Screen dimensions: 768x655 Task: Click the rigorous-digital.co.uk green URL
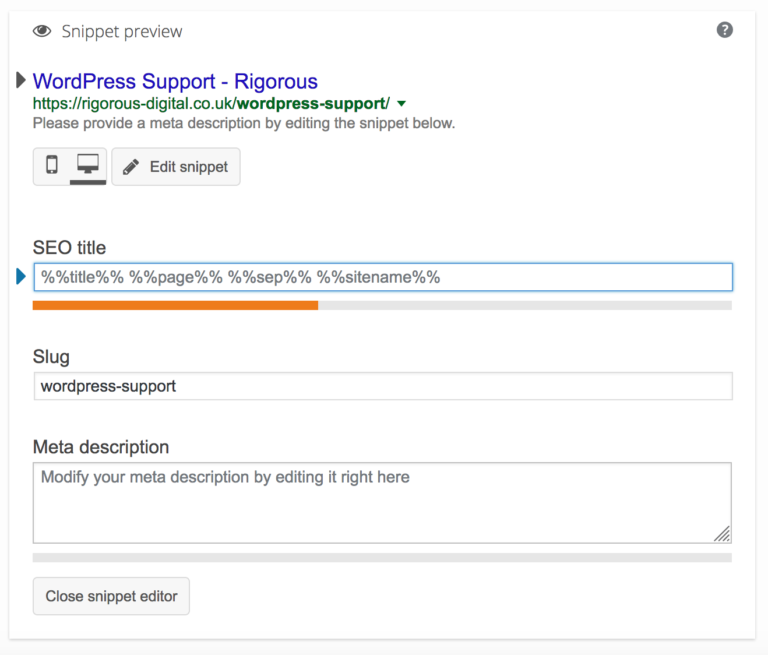[x=211, y=104]
